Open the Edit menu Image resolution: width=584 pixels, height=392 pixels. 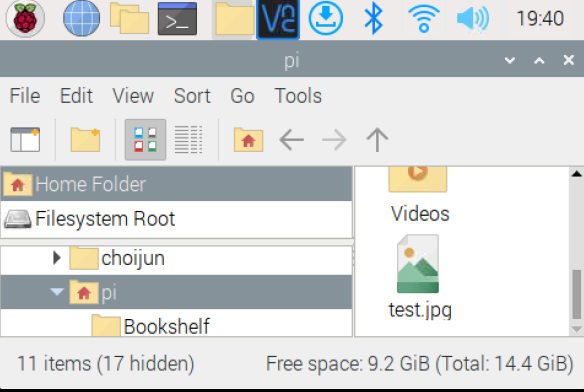pyautogui.click(x=76, y=96)
